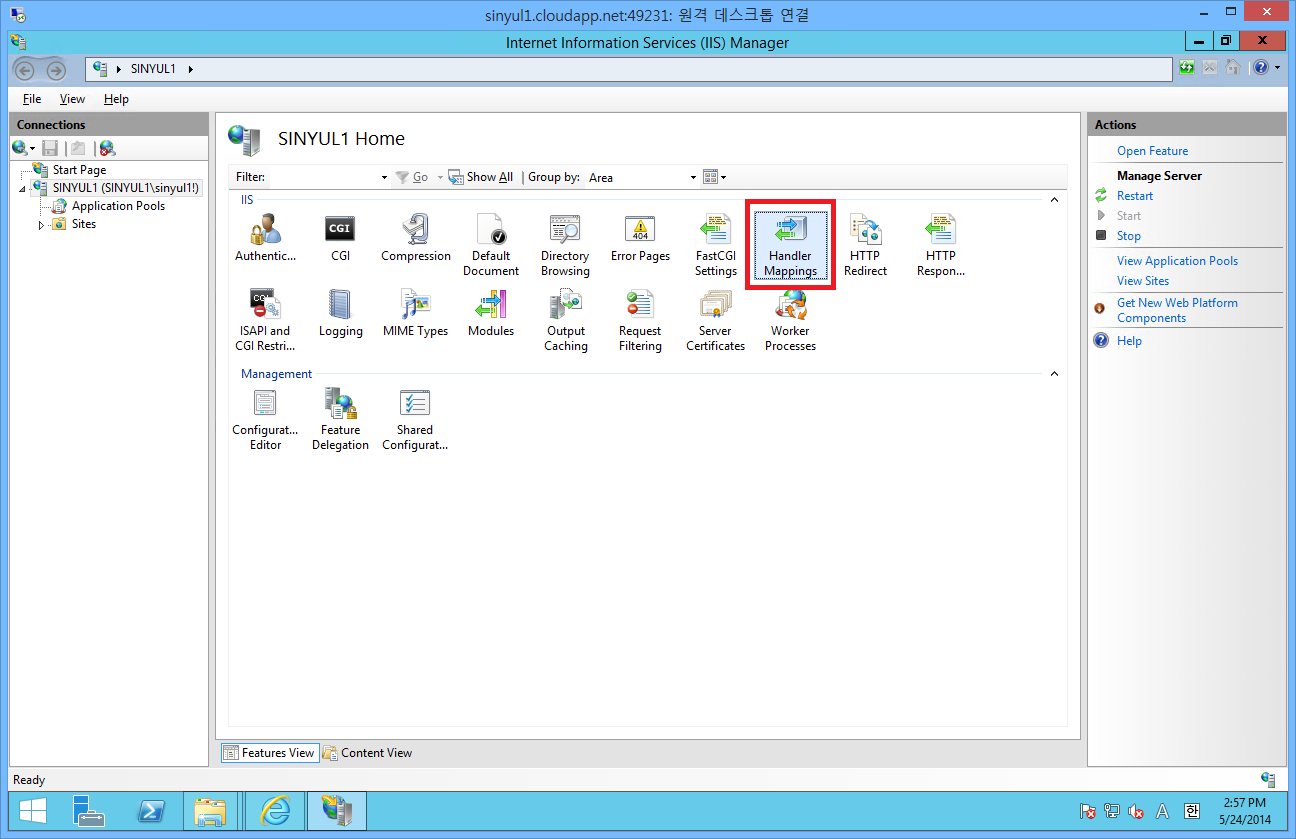
Task: Open the File menu
Action: [32, 99]
